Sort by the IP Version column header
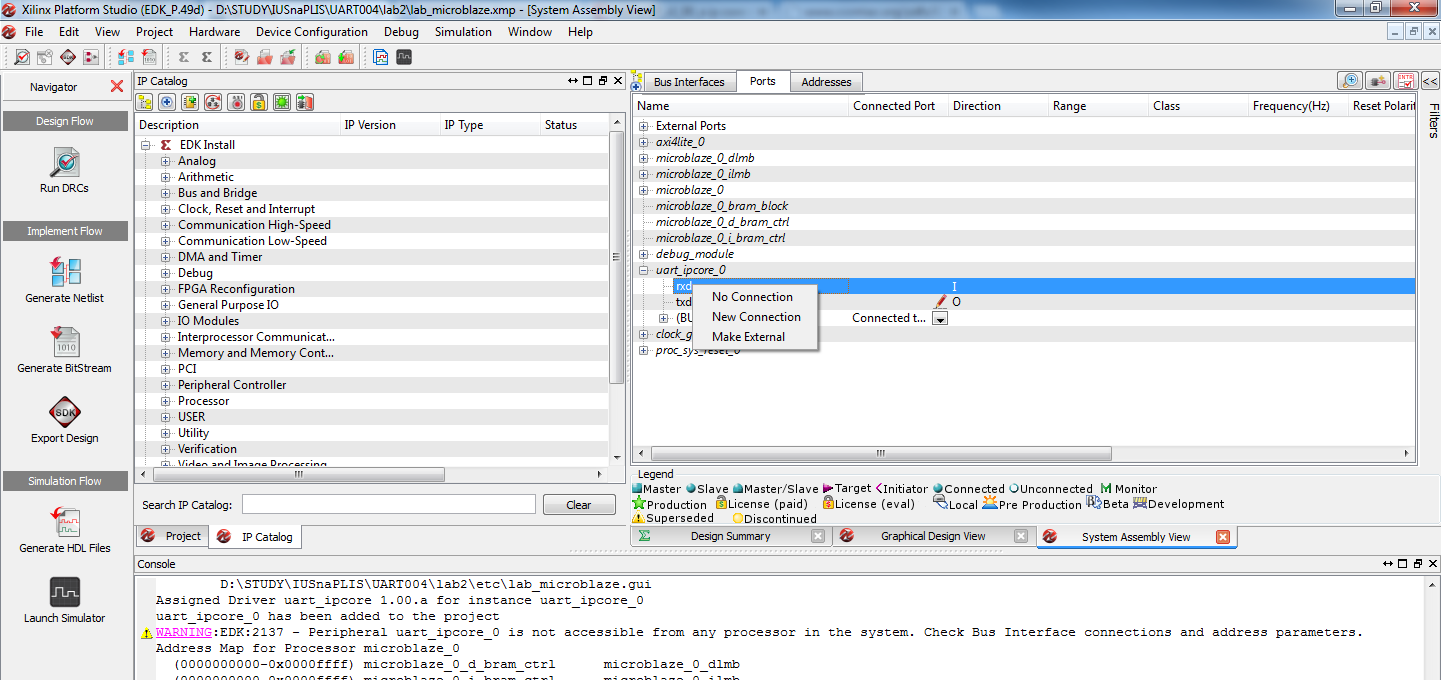 pos(390,125)
